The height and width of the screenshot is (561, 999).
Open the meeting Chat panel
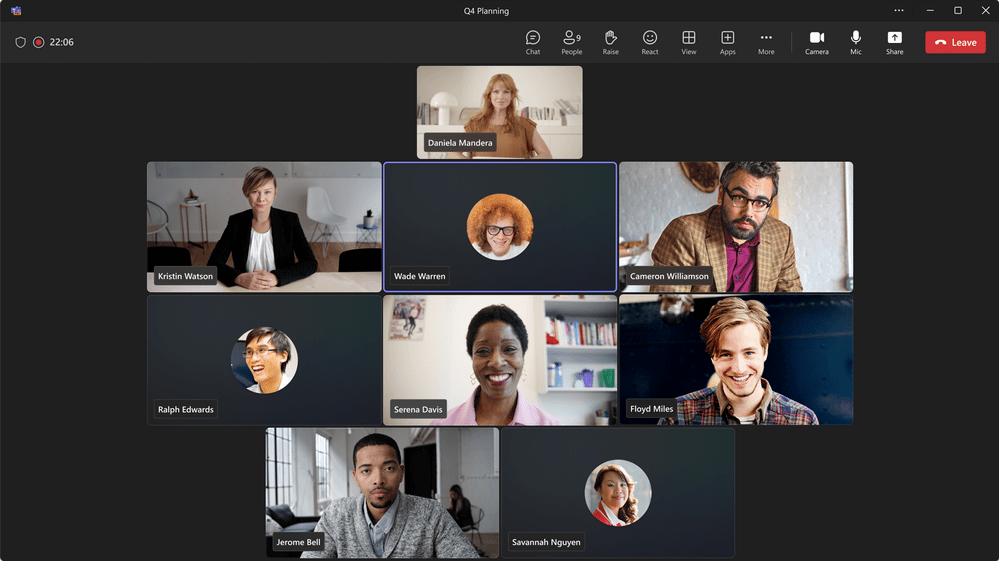coord(533,42)
